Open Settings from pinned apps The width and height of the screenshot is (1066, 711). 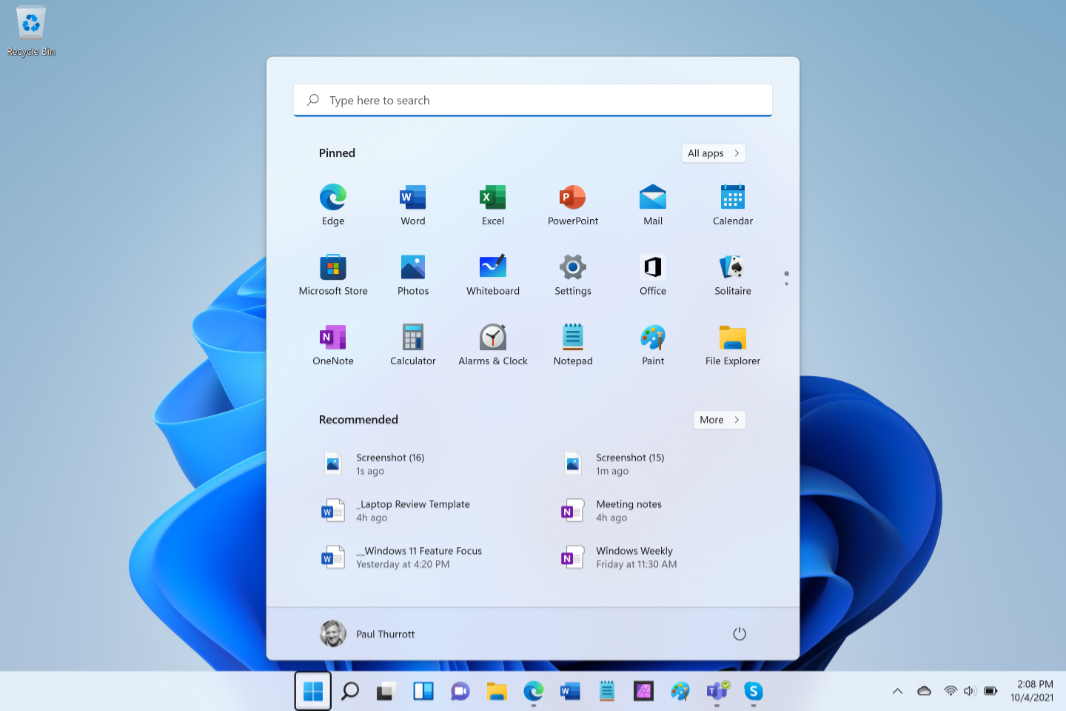coord(572,273)
